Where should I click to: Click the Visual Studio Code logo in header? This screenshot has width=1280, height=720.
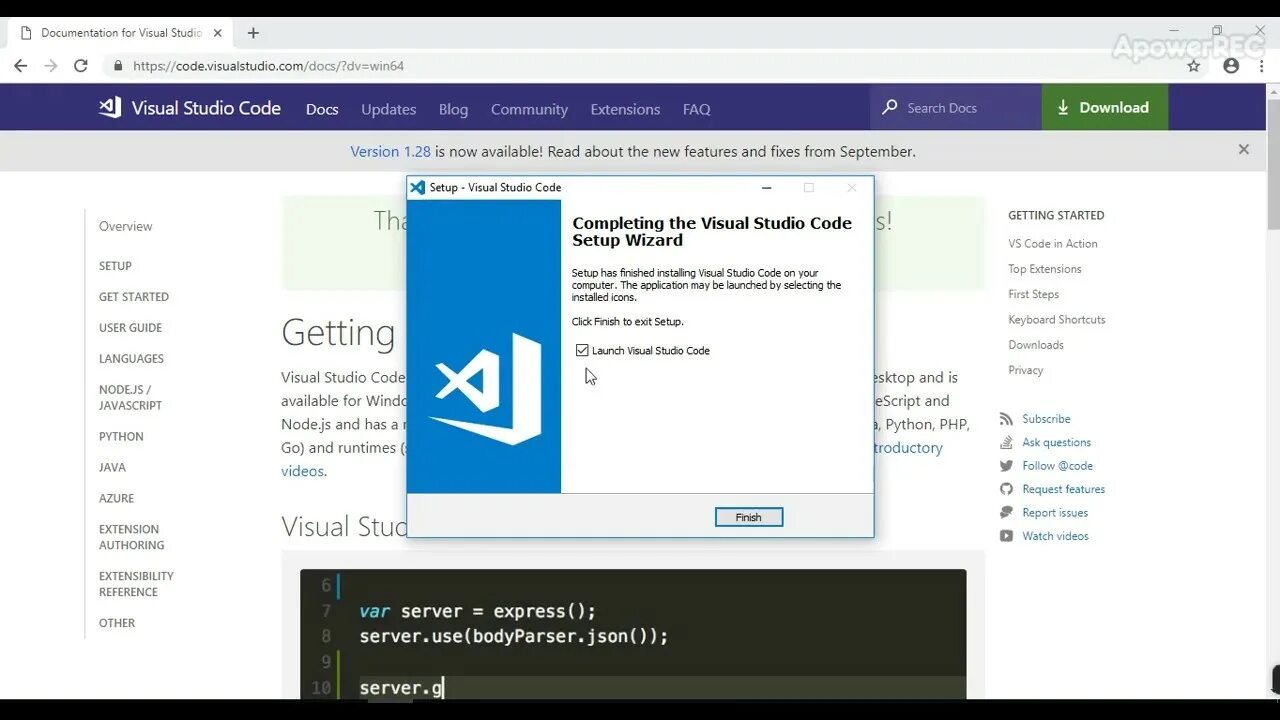(x=110, y=107)
